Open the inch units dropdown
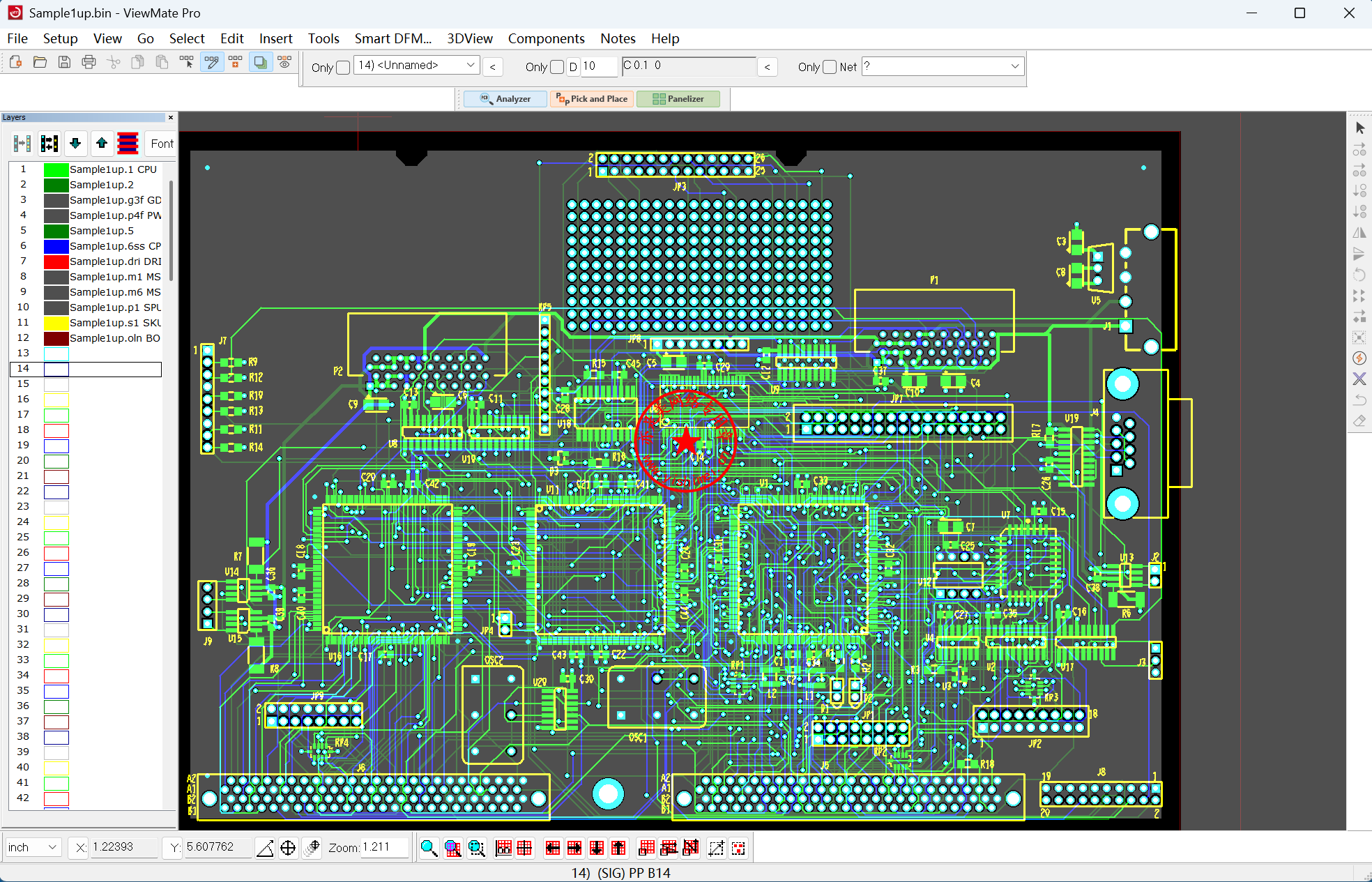Screen dimensions: 1372x882 pyautogui.click(x=52, y=847)
